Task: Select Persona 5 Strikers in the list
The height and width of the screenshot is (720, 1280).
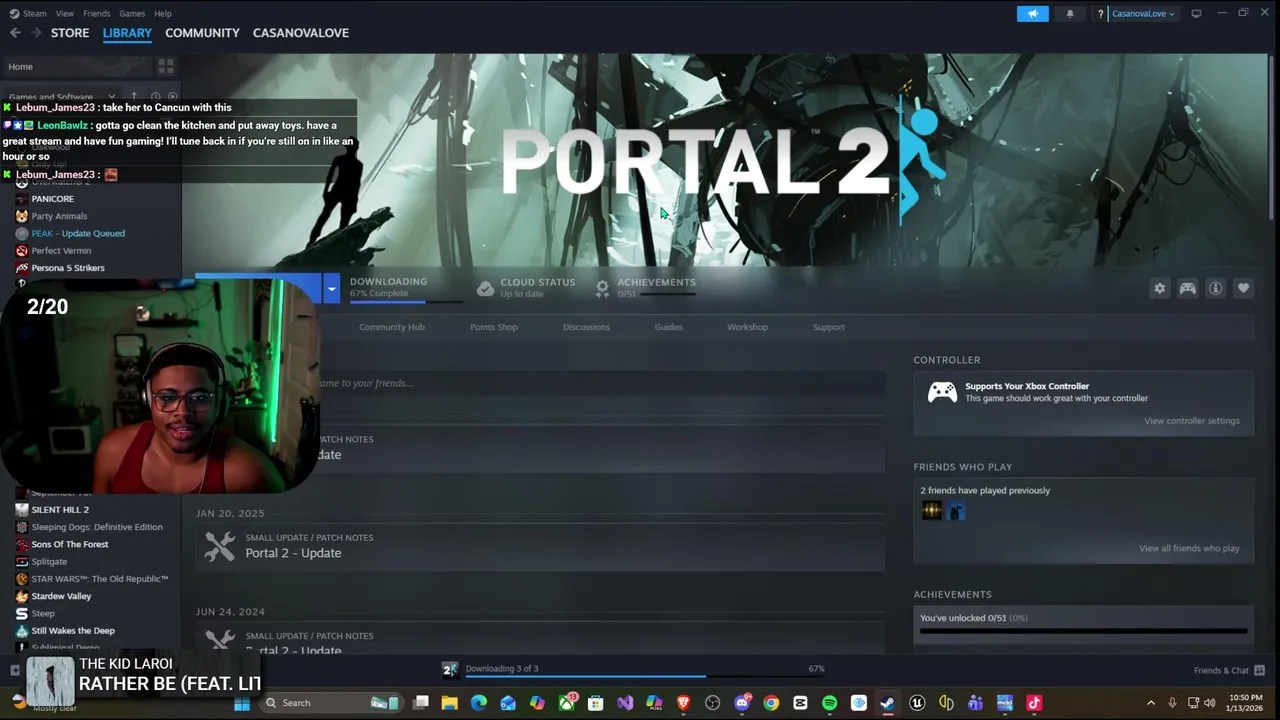Action: pos(68,268)
